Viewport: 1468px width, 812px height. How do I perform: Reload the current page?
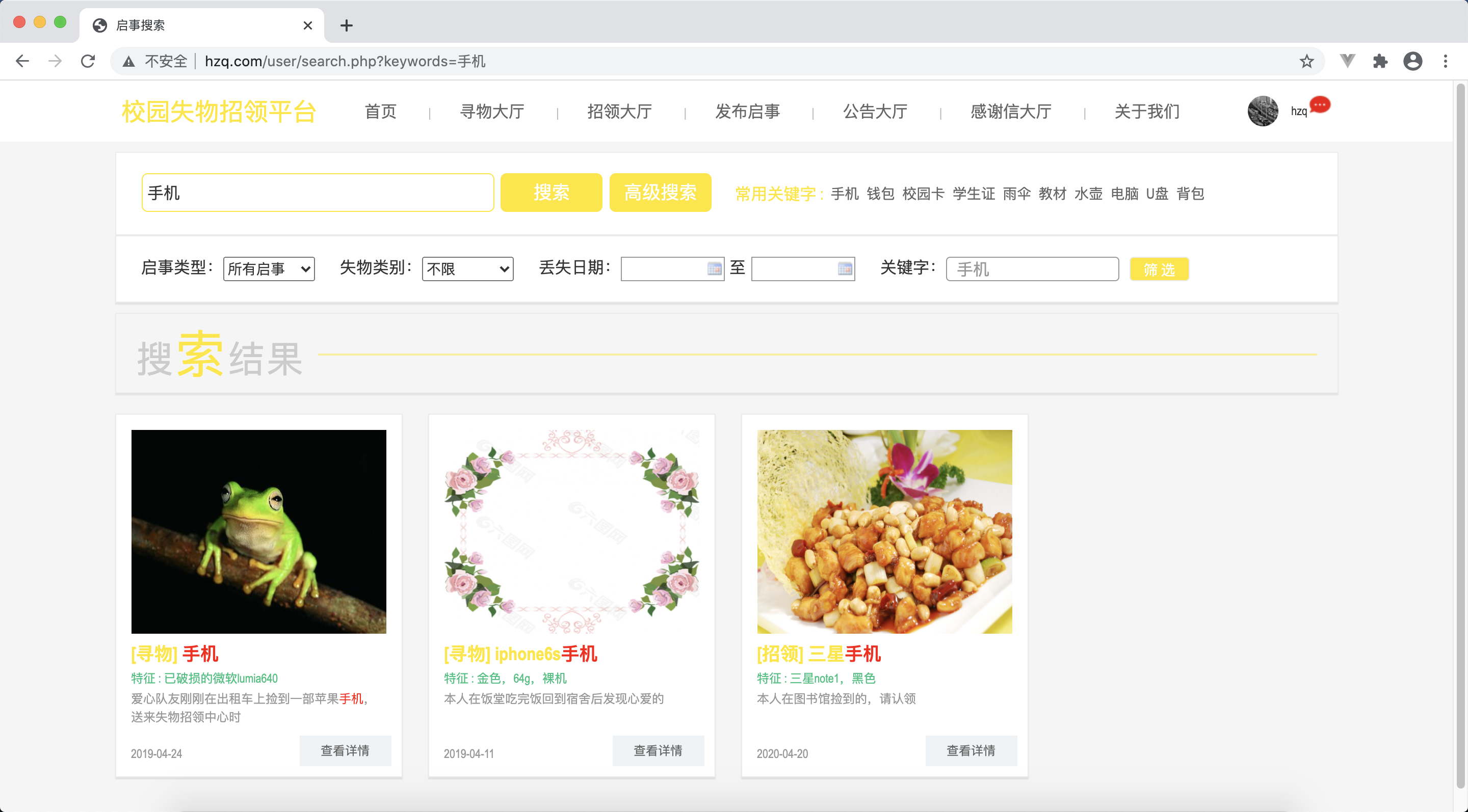coord(88,61)
